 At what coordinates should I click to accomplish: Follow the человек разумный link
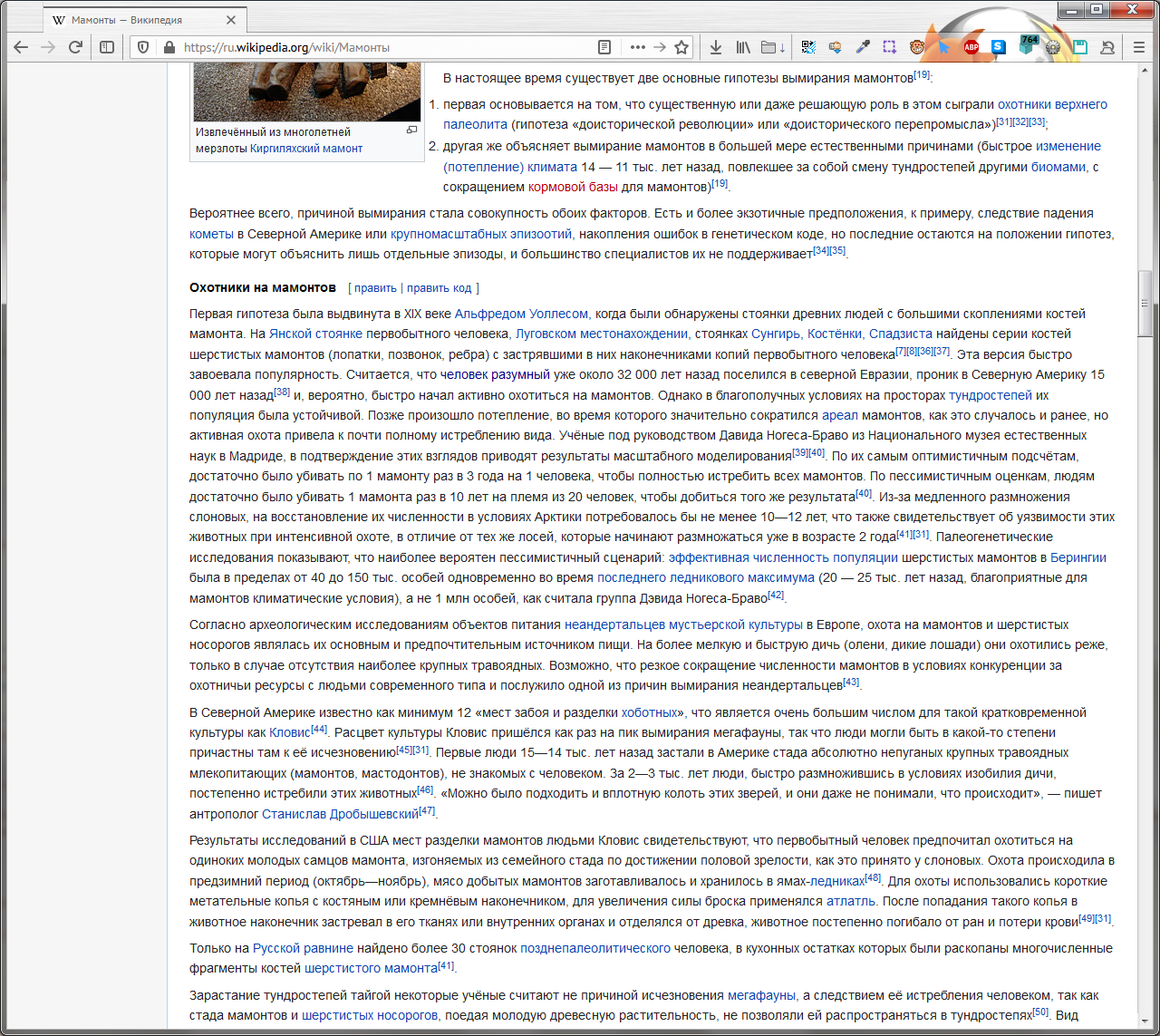point(495,374)
